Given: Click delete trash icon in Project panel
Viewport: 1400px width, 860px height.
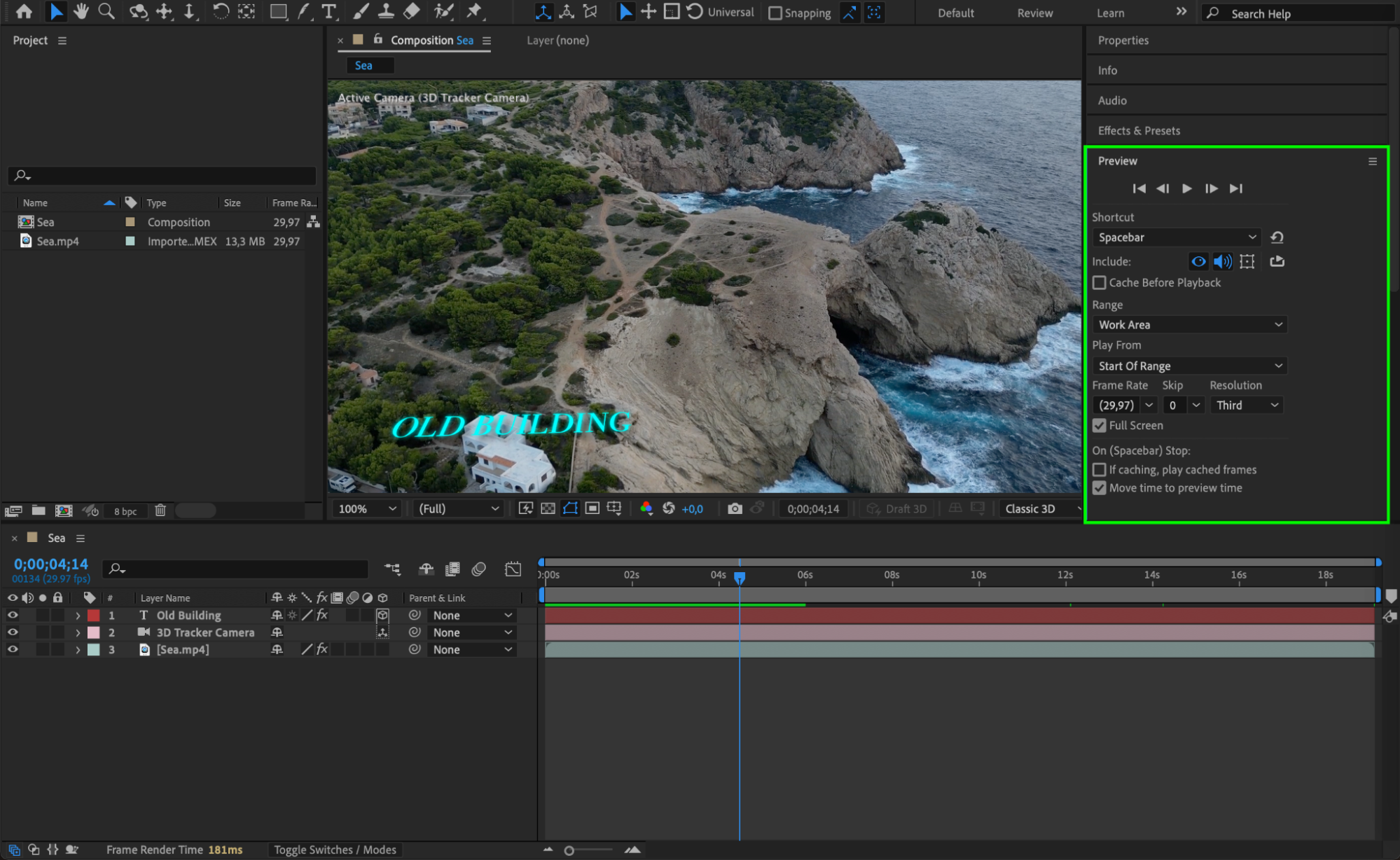Looking at the screenshot, I should pyautogui.click(x=160, y=511).
